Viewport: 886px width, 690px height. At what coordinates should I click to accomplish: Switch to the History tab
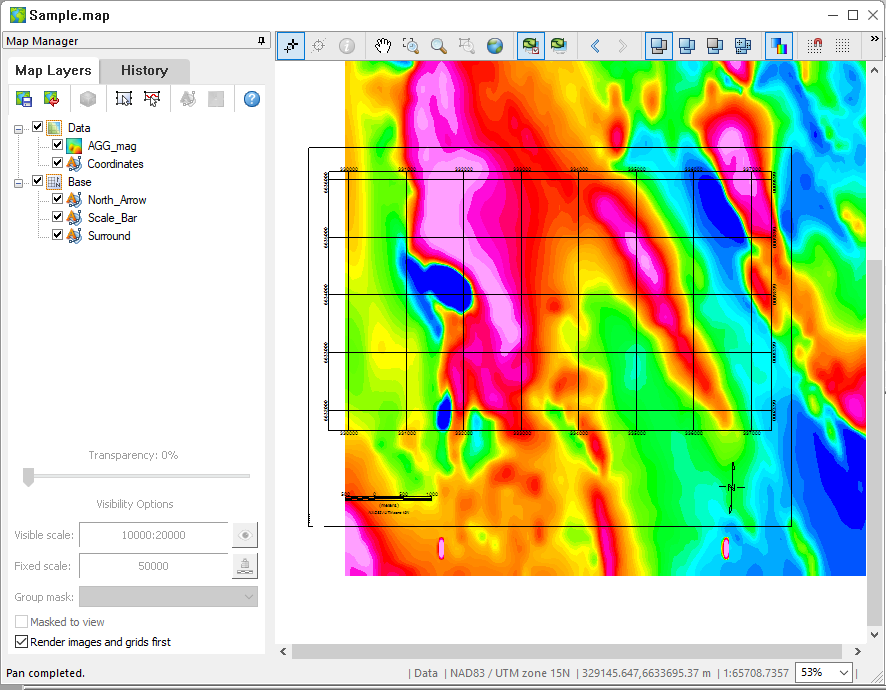(x=144, y=70)
